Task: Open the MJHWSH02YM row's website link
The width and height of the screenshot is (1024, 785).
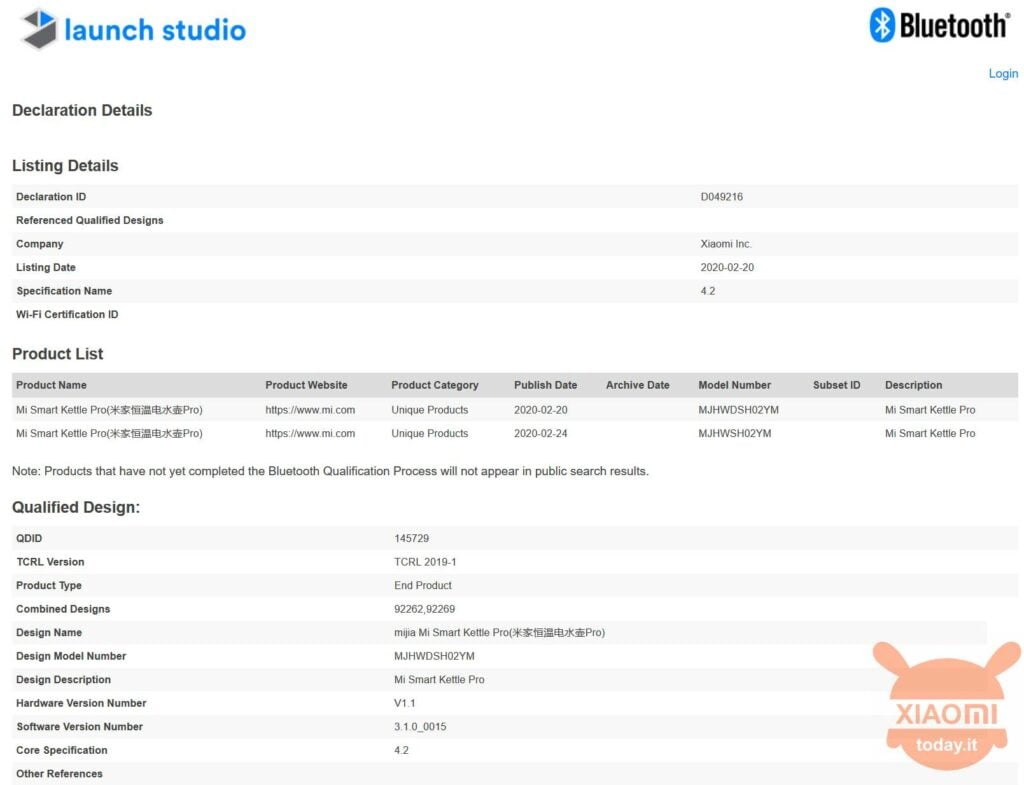Action: 310,433
